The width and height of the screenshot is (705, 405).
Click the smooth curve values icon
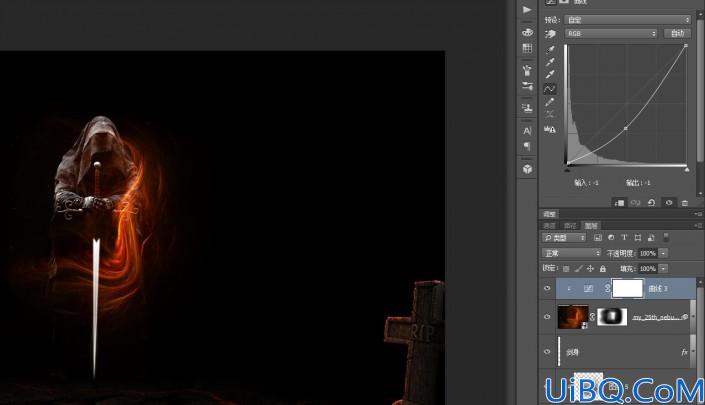549,115
